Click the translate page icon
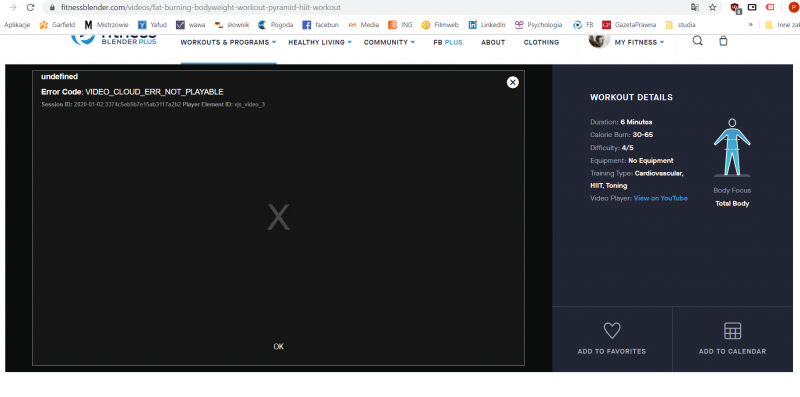Image resolution: width=800 pixels, height=397 pixels. [x=695, y=8]
